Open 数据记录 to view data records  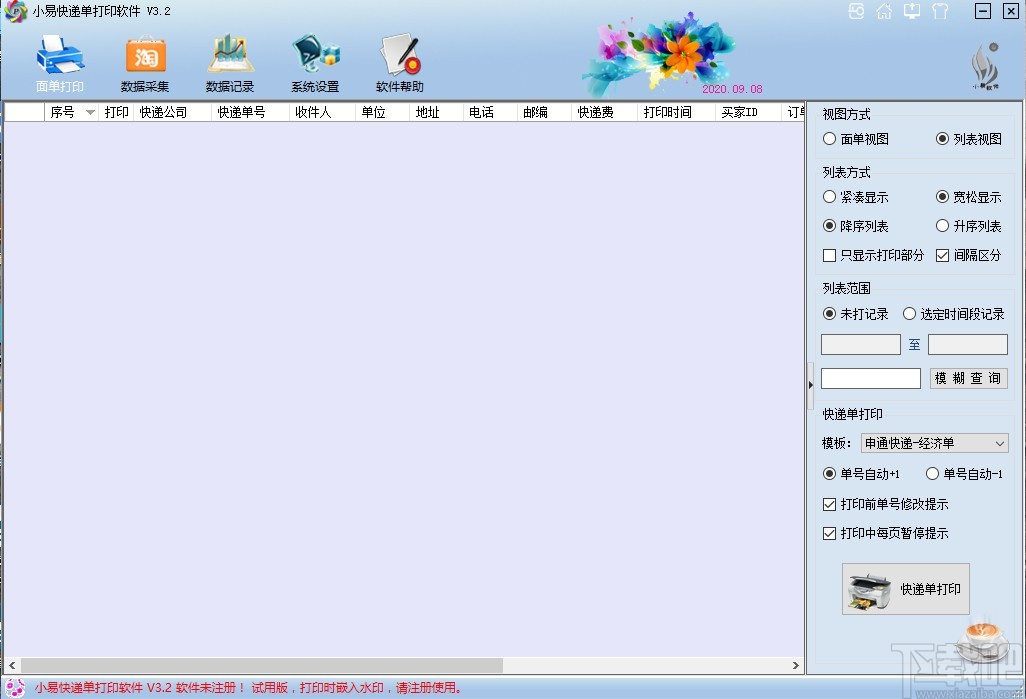229,62
